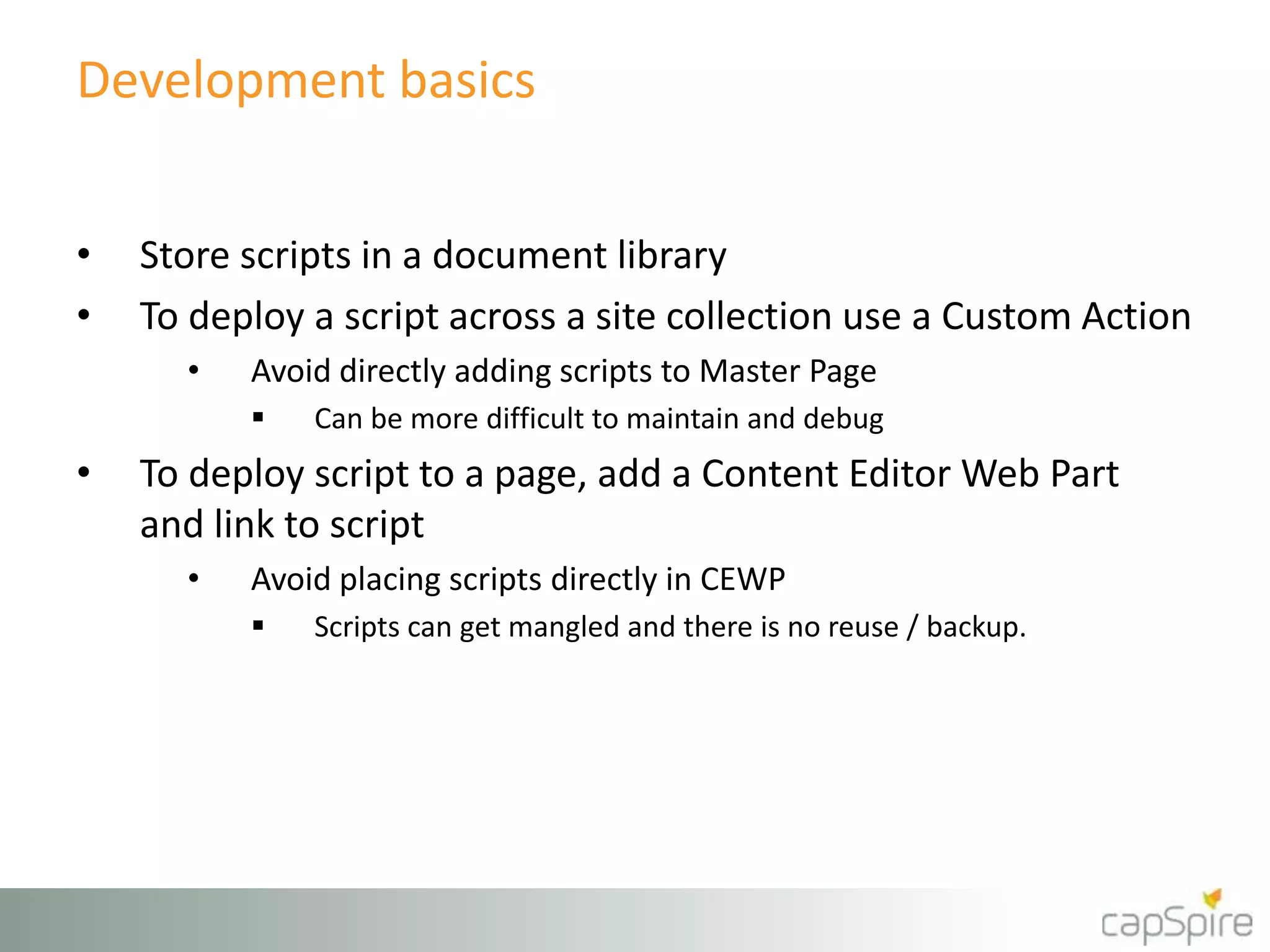Image resolution: width=1270 pixels, height=952 pixels.
Task: Select 'Avoid directly adding scripts to Master Page'
Action: pos(564,371)
